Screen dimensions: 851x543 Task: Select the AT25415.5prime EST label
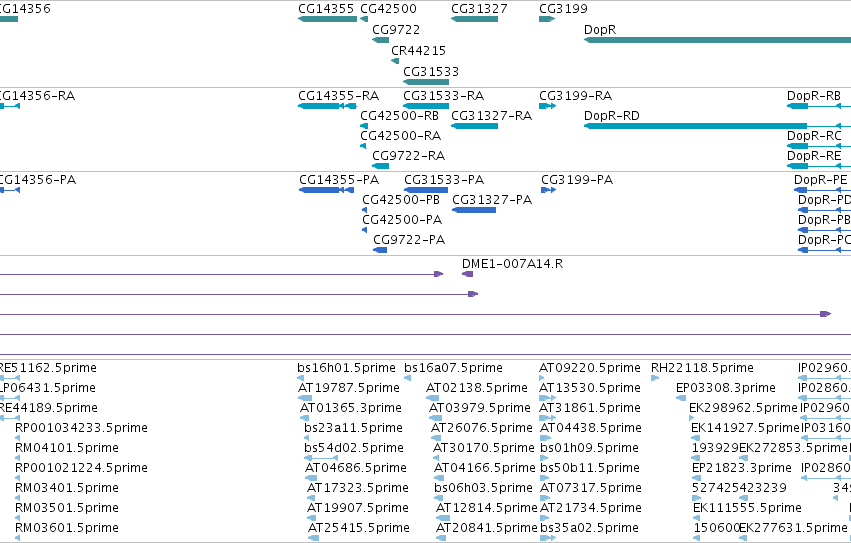[x=359, y=528]
